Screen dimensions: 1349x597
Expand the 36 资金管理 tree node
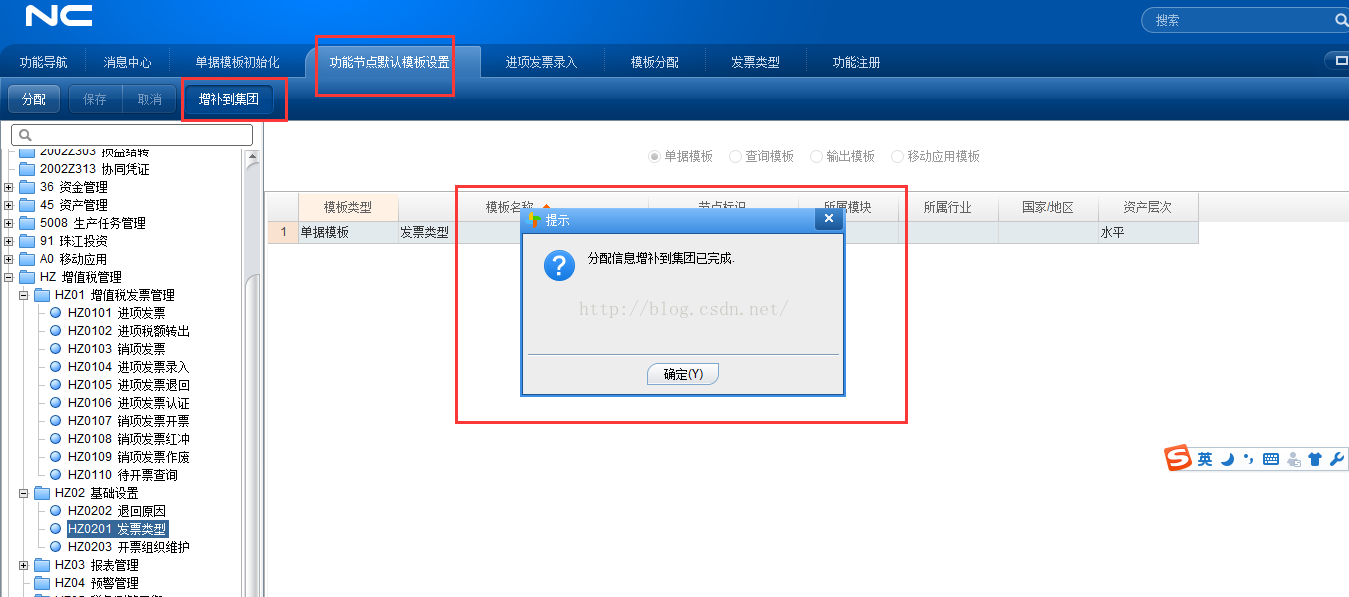point(9,187)
